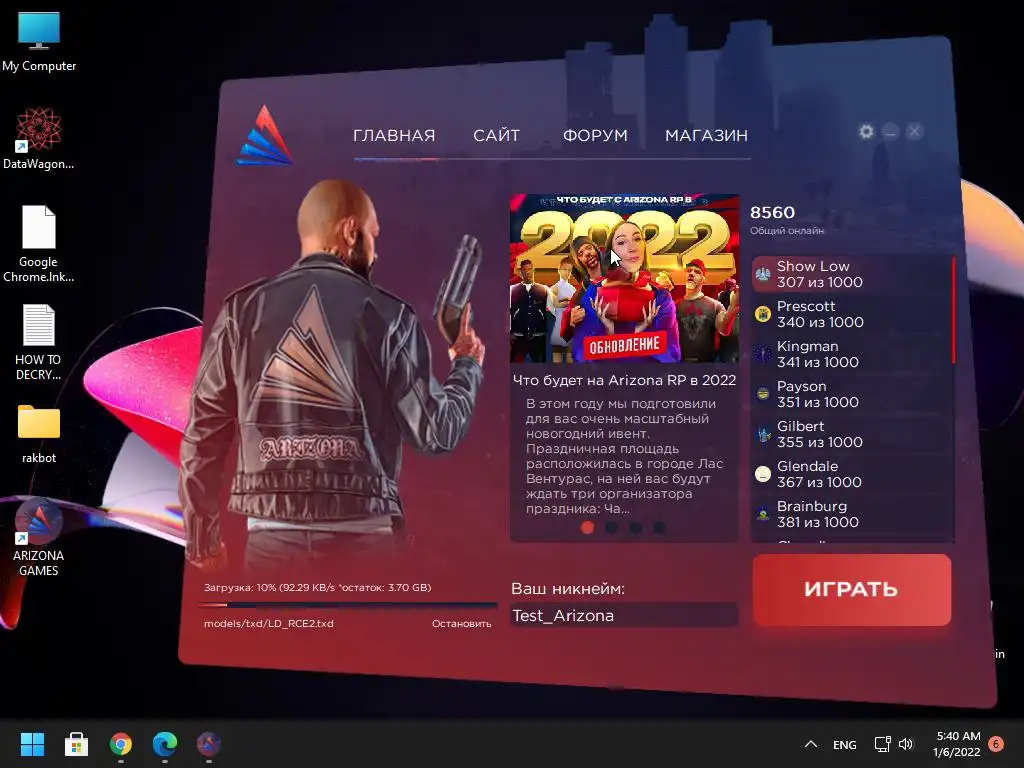Close the Arizona launcher window
The width and height of the screenshot is (1024, 768).
coord(914,132)
